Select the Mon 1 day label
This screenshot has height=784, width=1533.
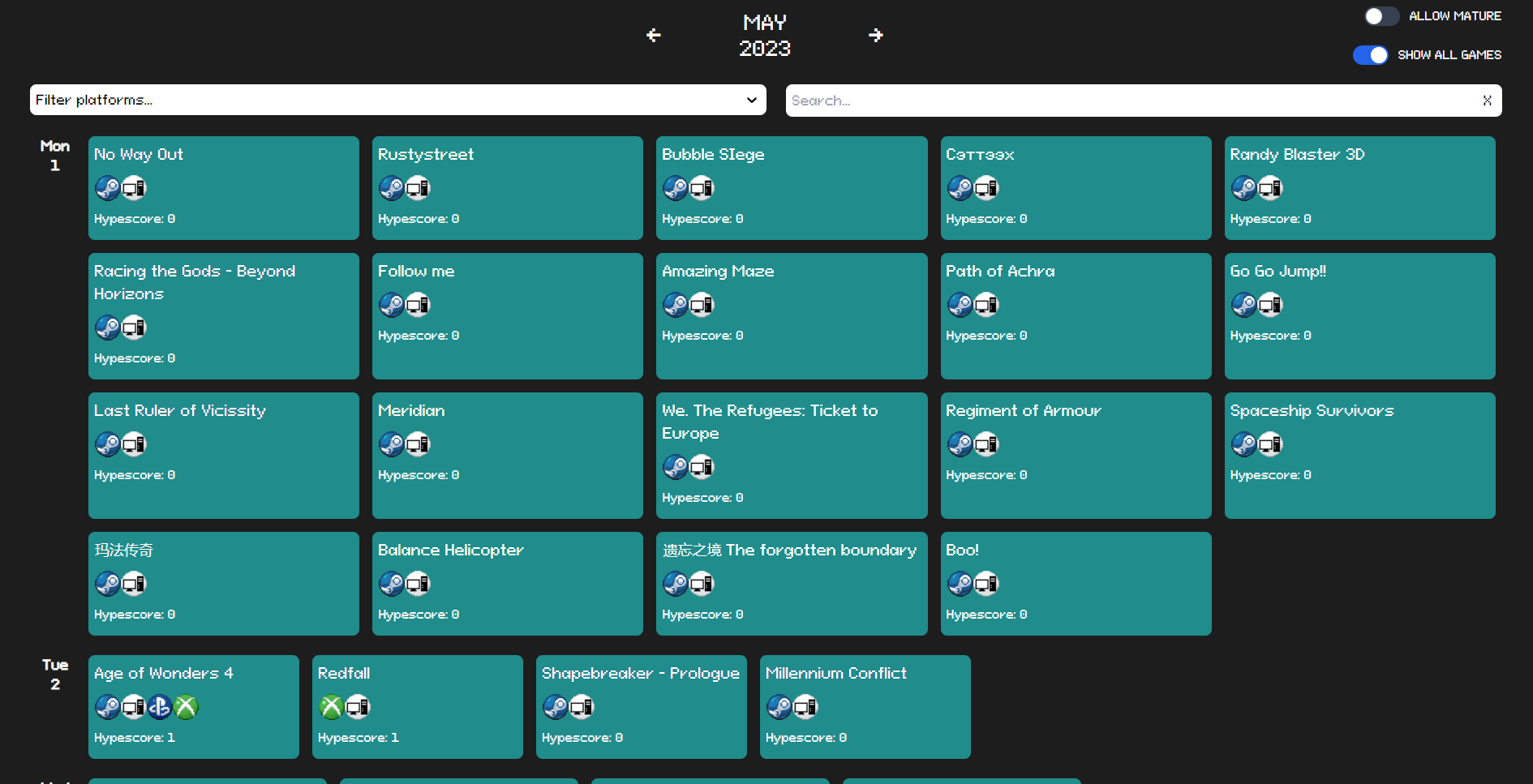click(x=55, y=156)
